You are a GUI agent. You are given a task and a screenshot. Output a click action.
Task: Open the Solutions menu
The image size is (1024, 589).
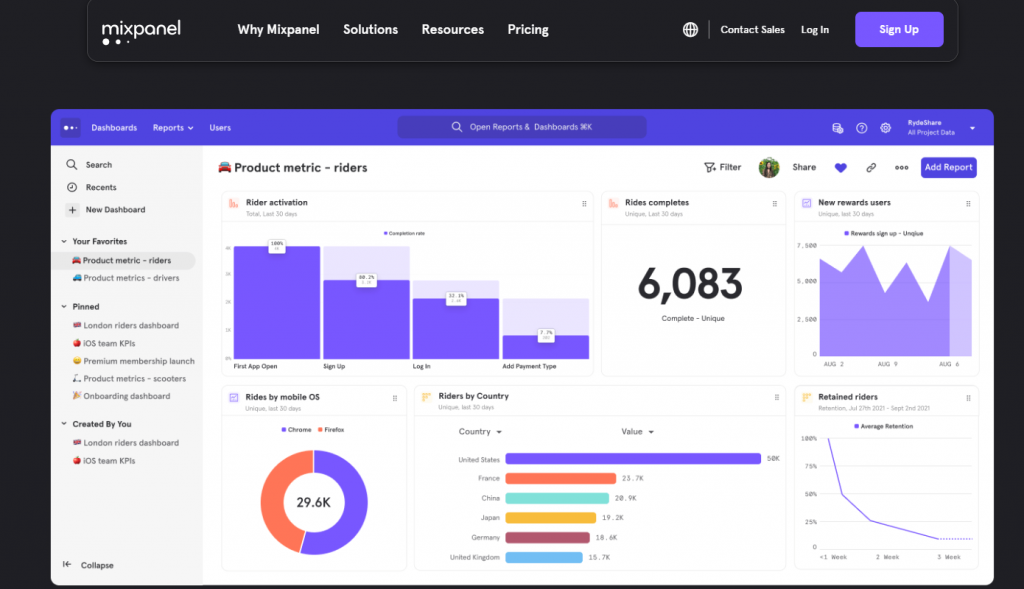pos(370,29)
